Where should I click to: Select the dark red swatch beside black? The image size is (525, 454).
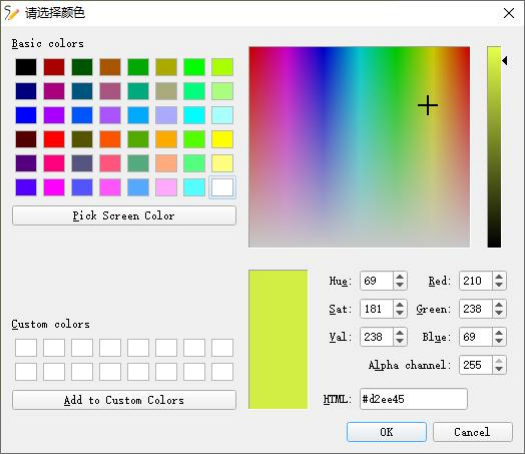[x=54, y=67]
